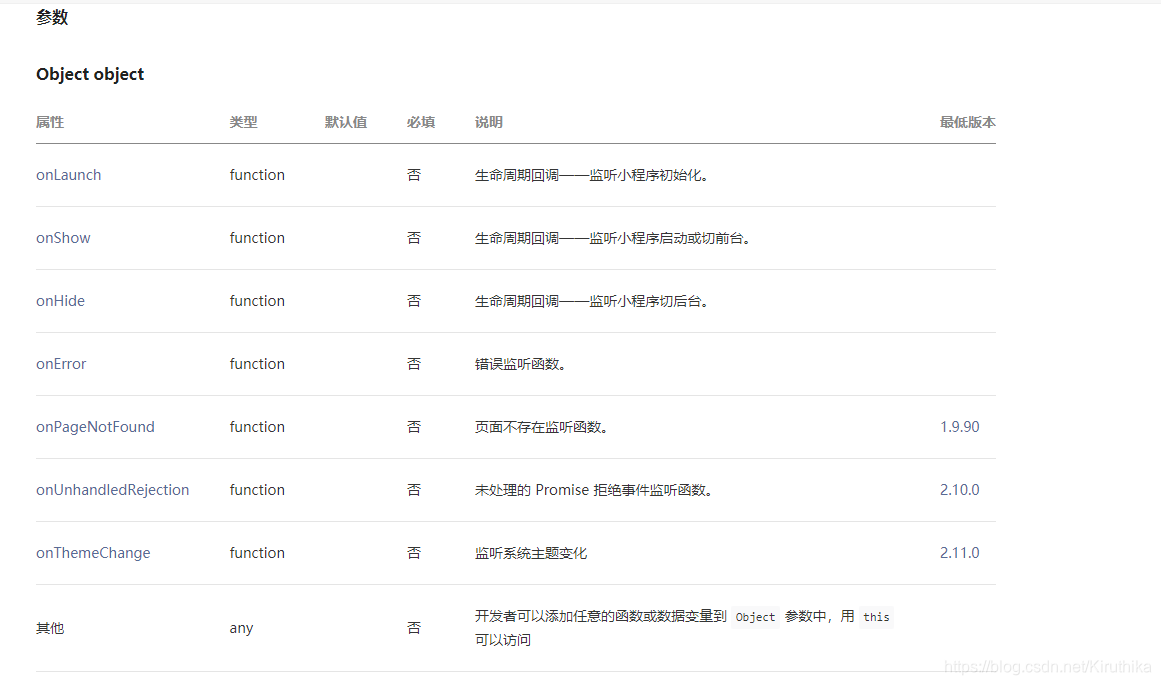Select the 'Object object' heading
Screen dimensions: 1161x685
click(90, 74)
